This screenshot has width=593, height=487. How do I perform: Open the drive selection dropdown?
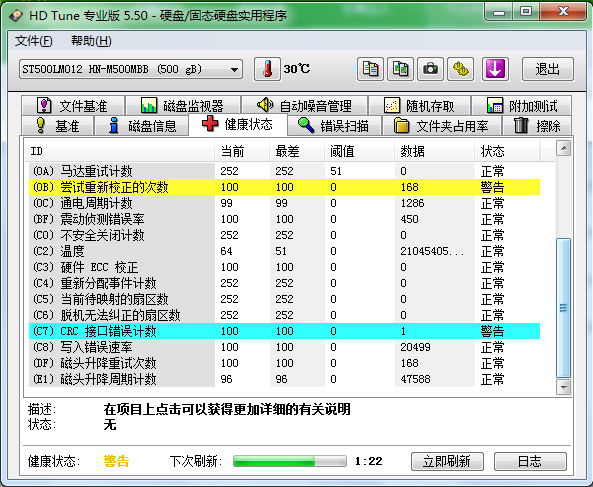(x=131, y=69)
